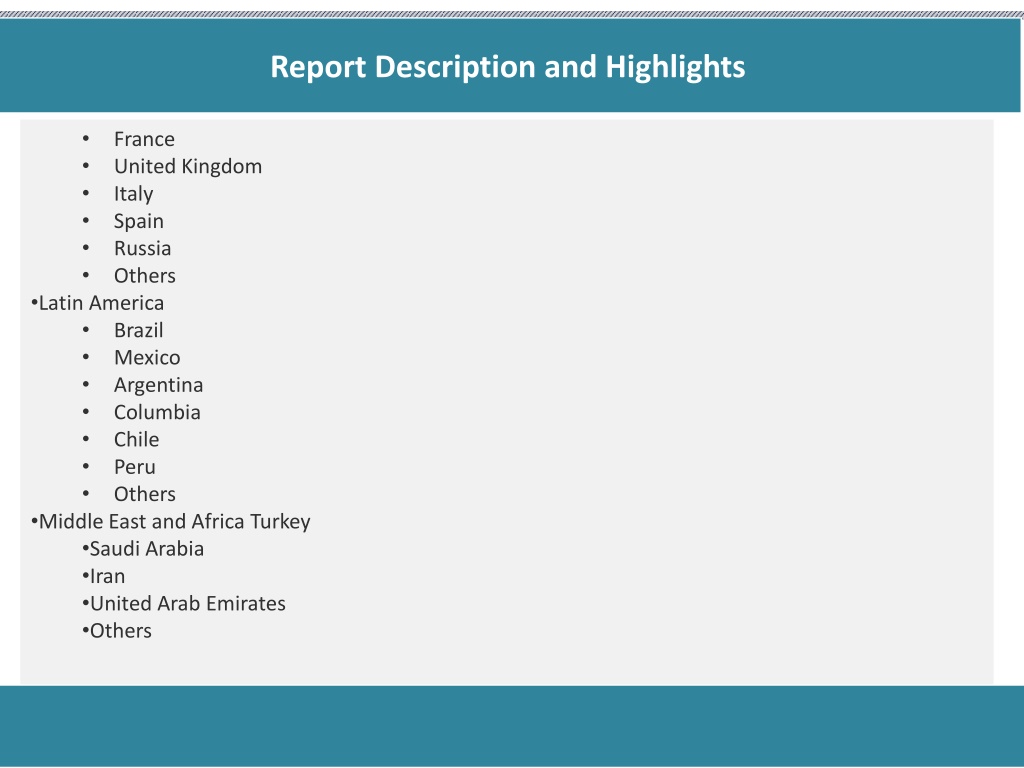
Task: Click 'Others' below United Arab Emirates
Action: [120, 631]
